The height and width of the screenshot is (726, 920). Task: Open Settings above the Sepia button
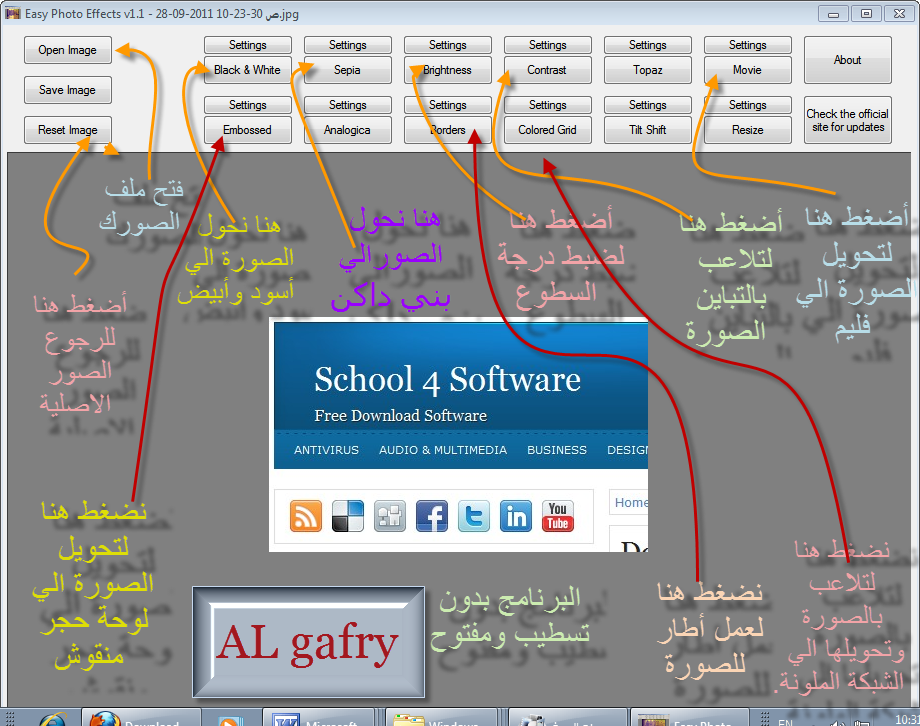(x=347, y=45)
